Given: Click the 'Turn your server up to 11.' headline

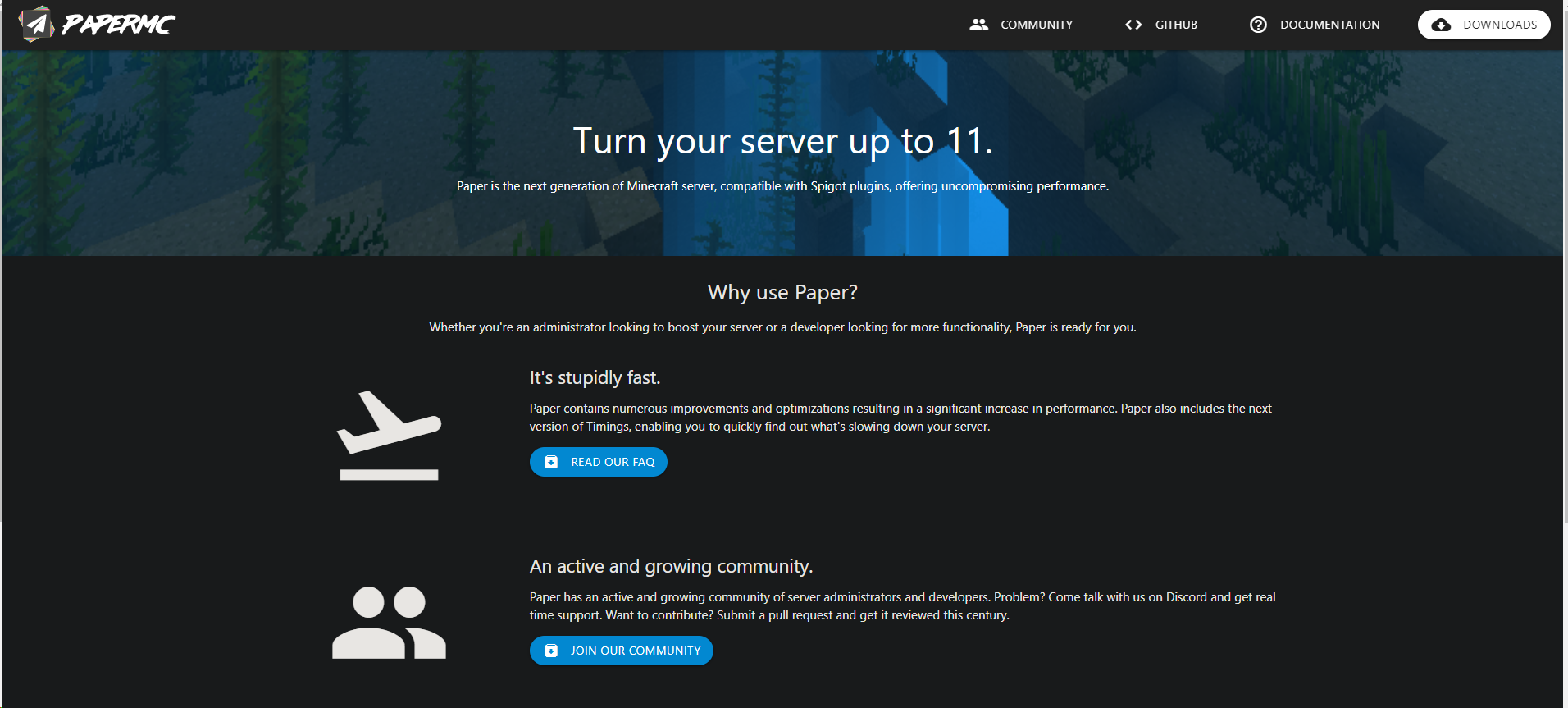Looking at the screenshot, I should [782, 141].
